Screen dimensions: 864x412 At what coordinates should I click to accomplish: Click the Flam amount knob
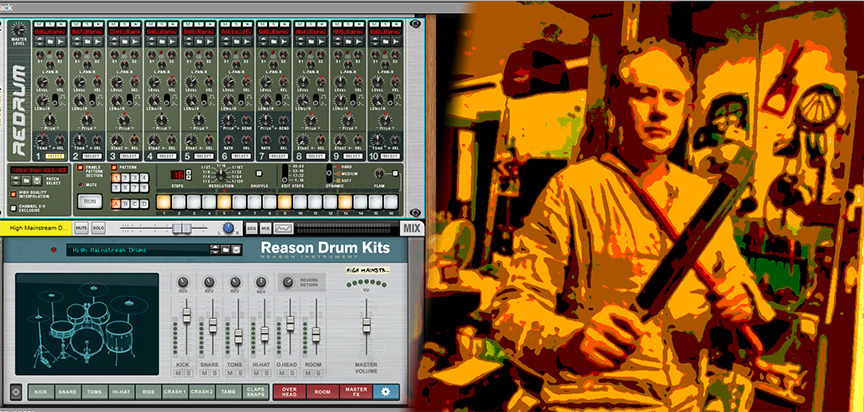380,173
